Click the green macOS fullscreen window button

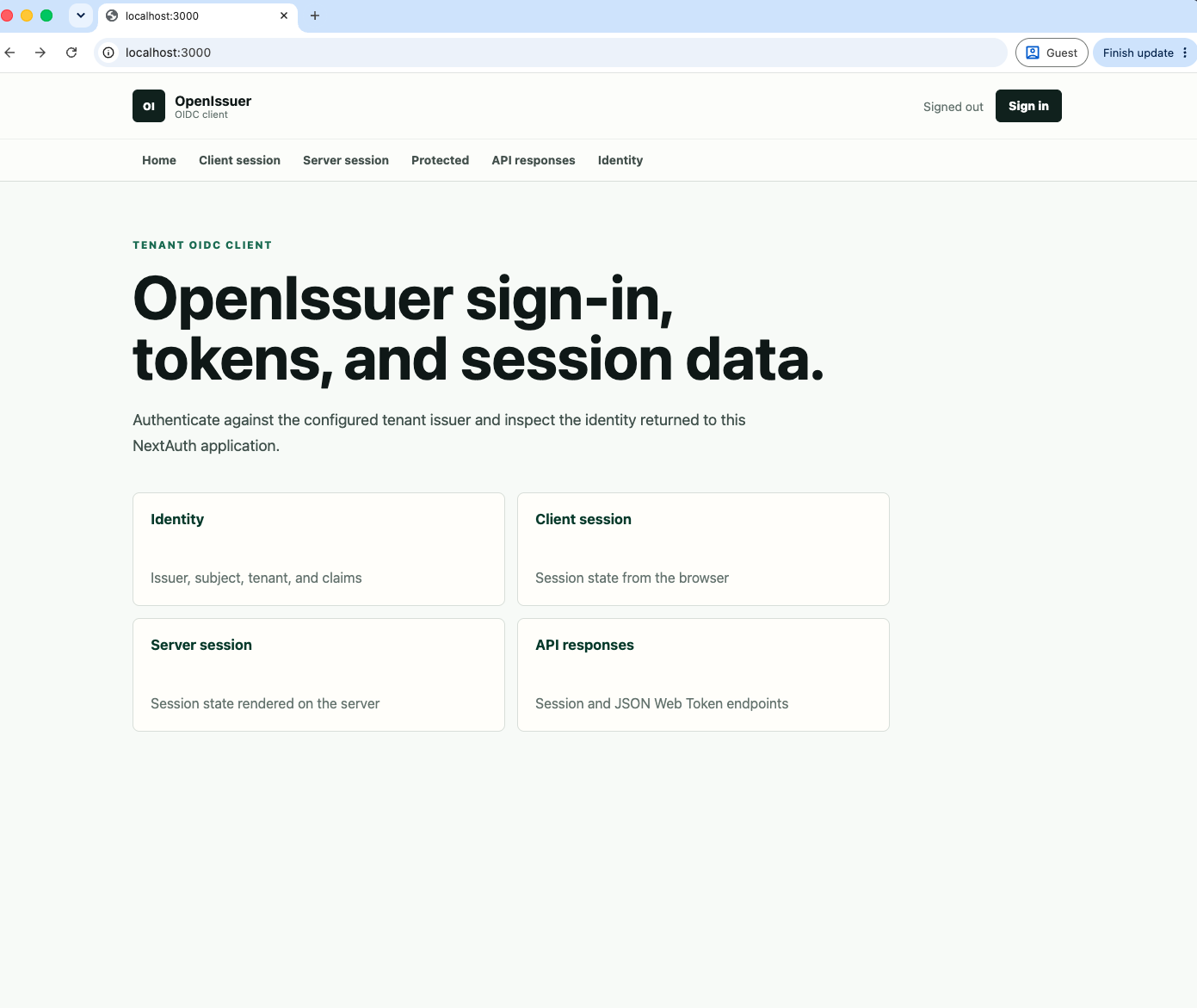click(46, 15)
